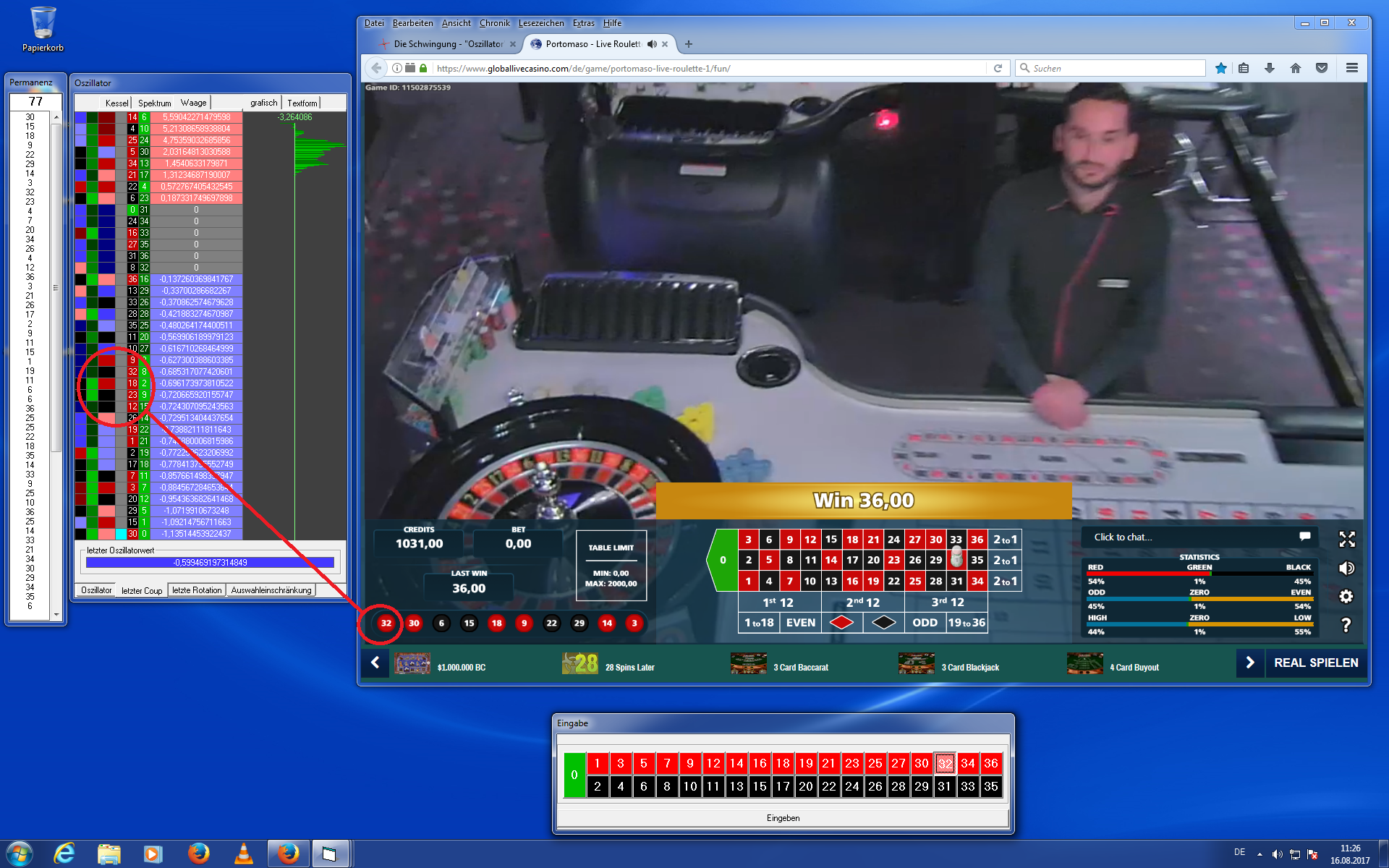Viewport: 1389px width, 868px height.
Task: Open Chronik menu in Firefox
Action: (x=494, y=23)
